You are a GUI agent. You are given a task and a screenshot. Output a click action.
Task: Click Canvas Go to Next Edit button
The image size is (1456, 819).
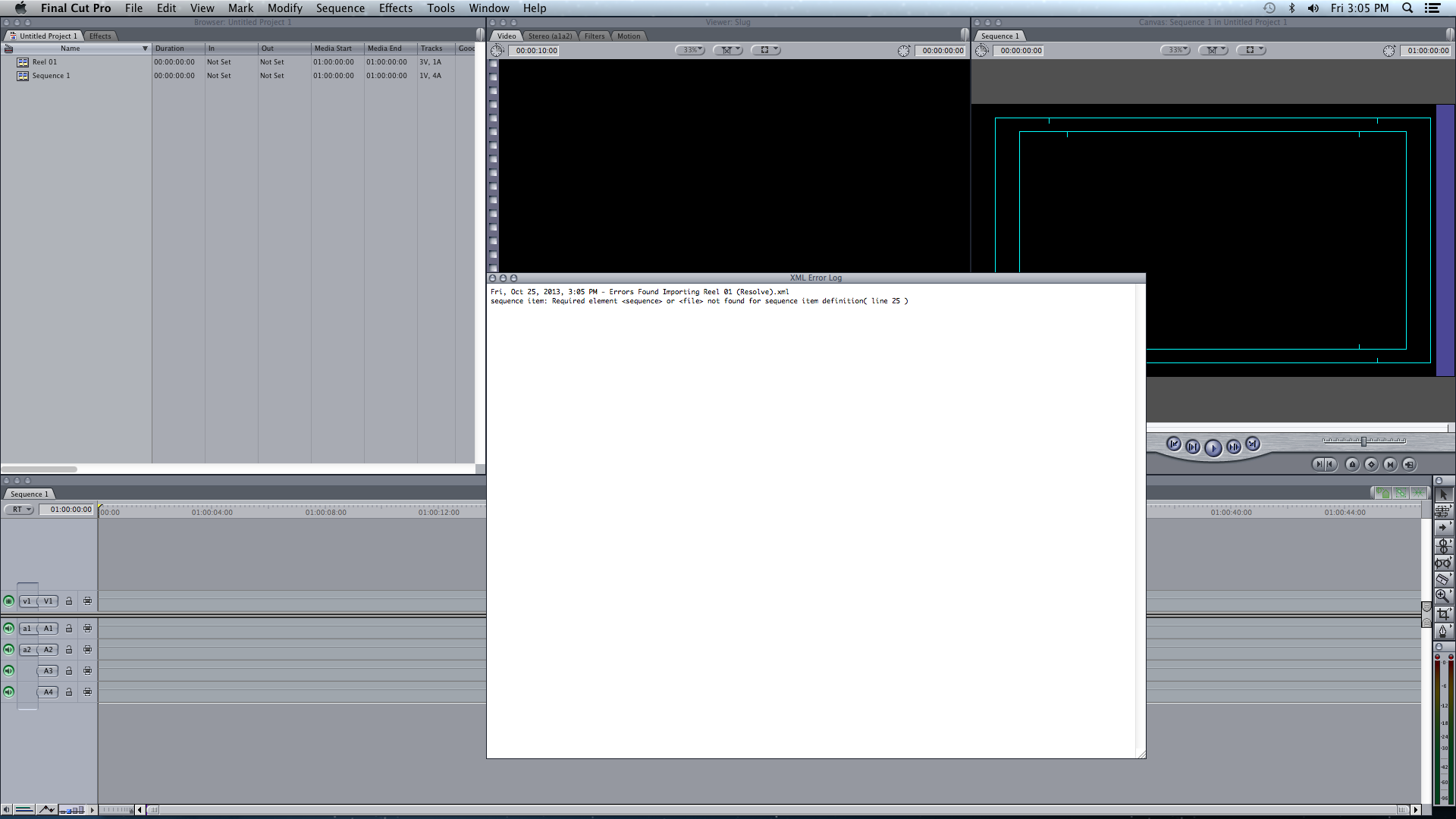(1253, 444)
